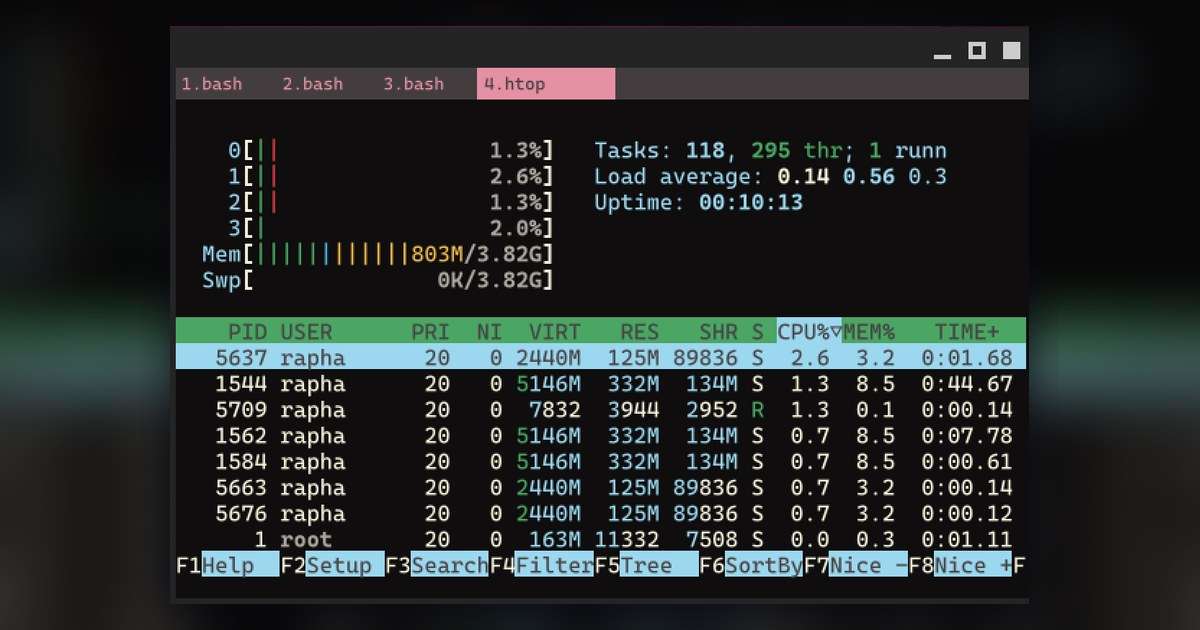
Task: Close the terminal window
Action: point(1012,51)
